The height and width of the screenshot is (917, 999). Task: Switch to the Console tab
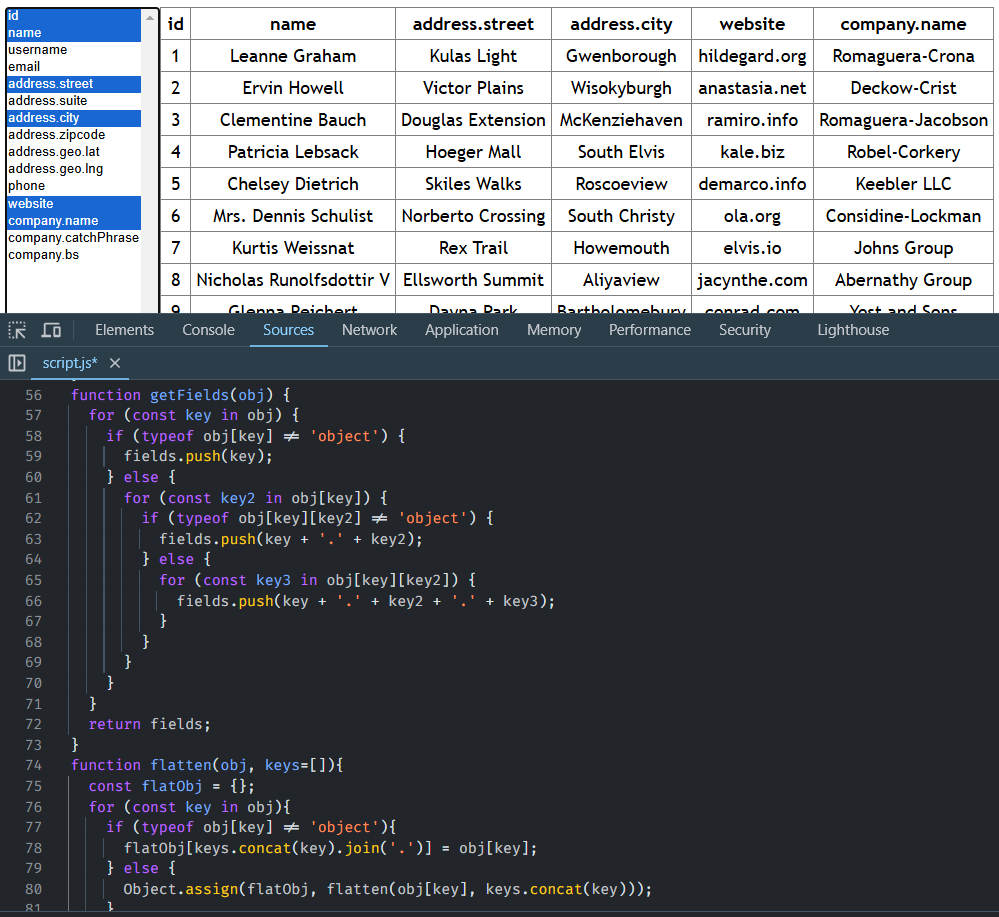[x=208, y=330]
